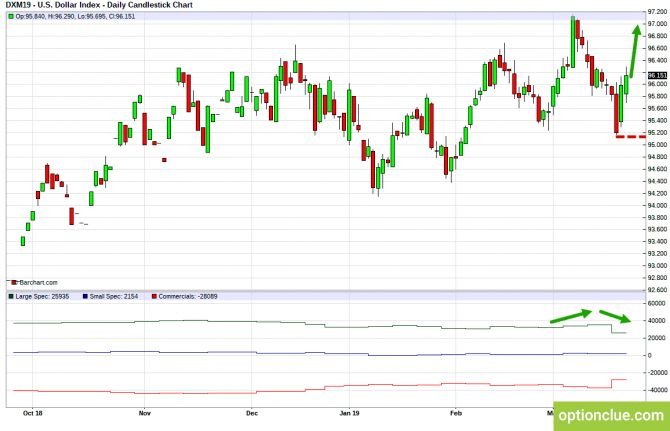Click the 94.000 price axis label
Viewport: 670px width, 431px height.
tap(657, 205)
